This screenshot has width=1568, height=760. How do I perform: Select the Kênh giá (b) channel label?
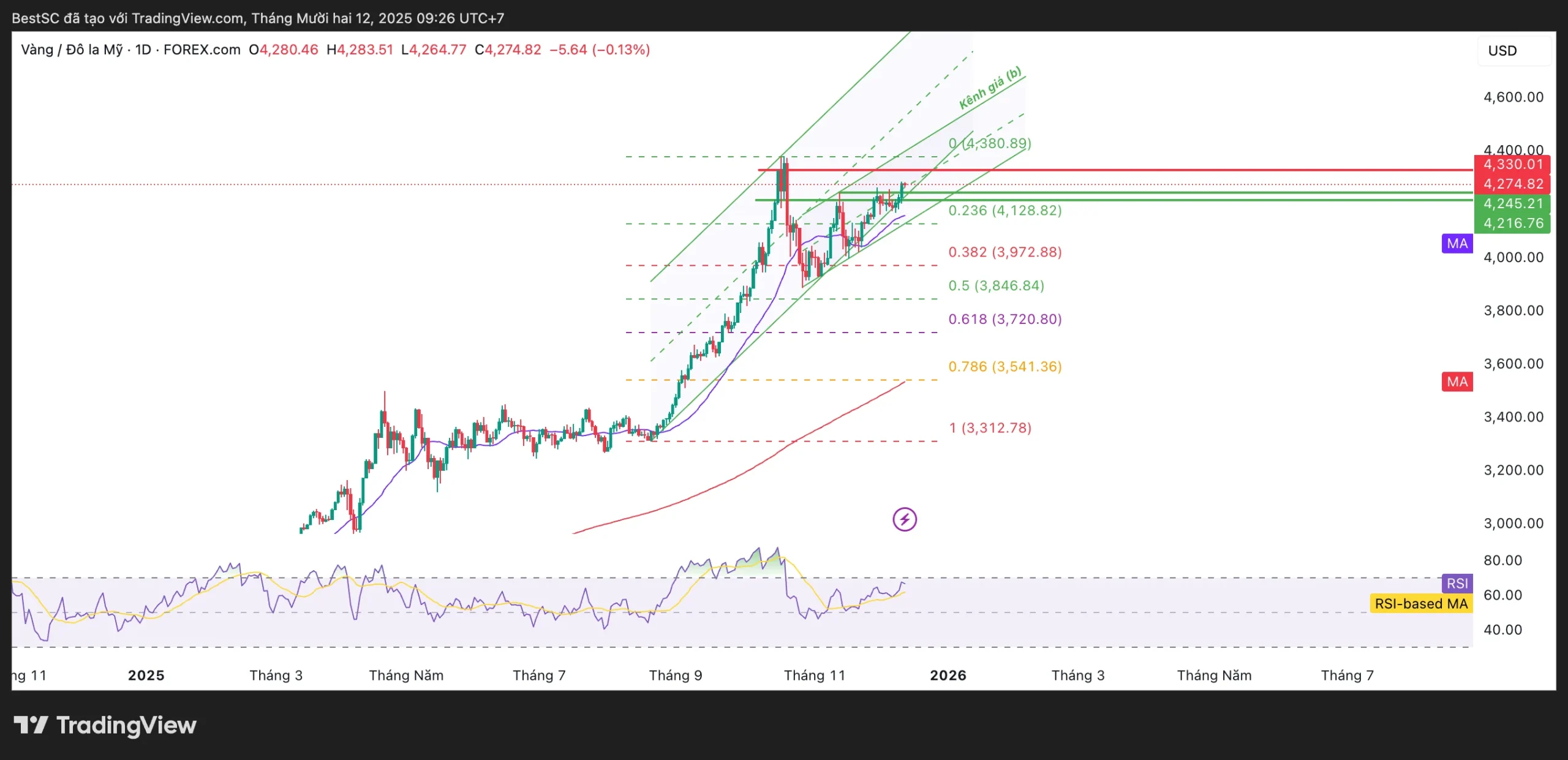click(x=990, y=88)
